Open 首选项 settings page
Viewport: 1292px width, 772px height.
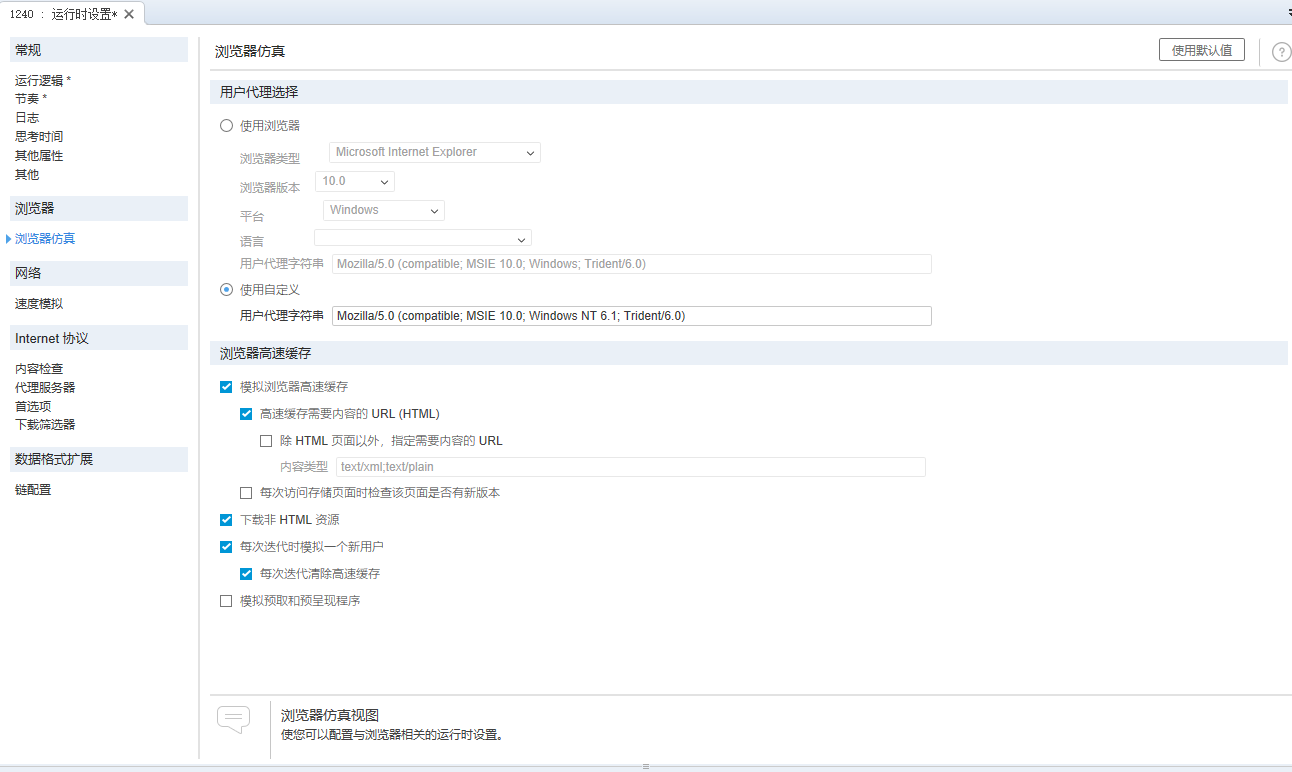(33, 407)
